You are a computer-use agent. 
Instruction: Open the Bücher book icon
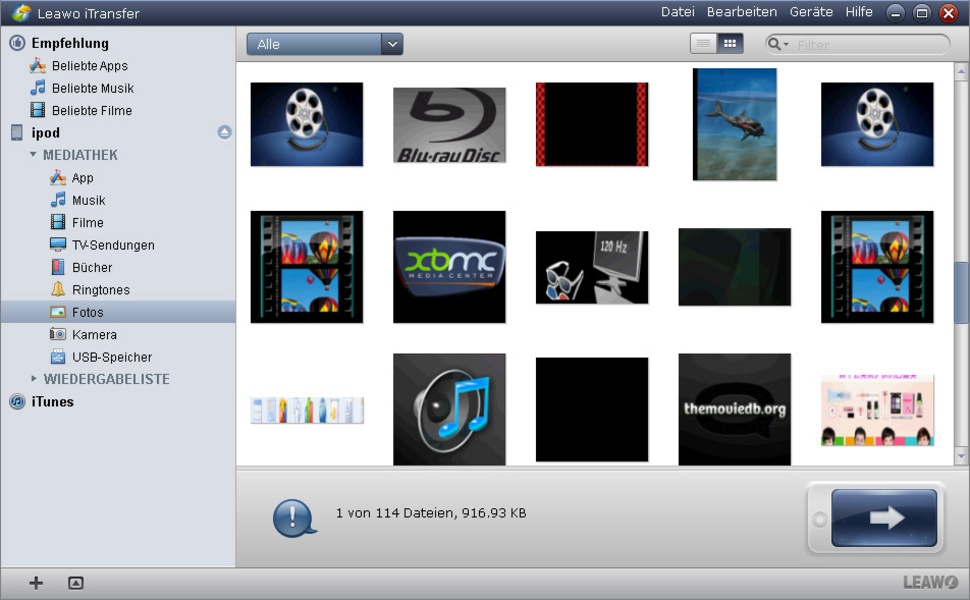tap(58, 267)
